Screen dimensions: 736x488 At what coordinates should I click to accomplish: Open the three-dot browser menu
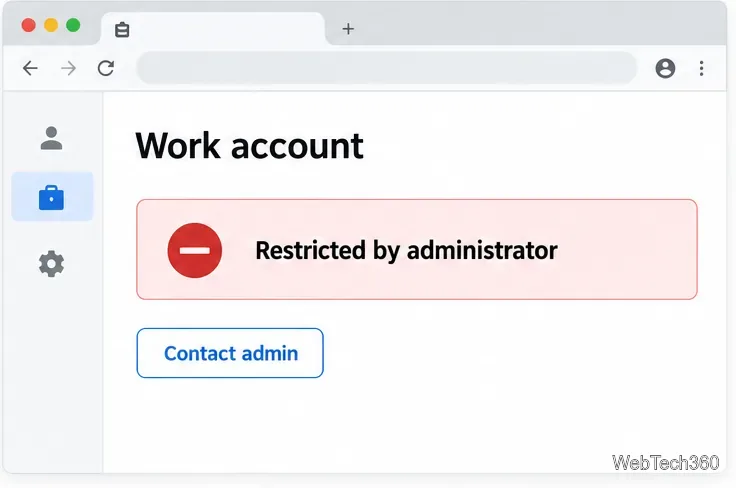pyautogui.click(x=701, y=68)
